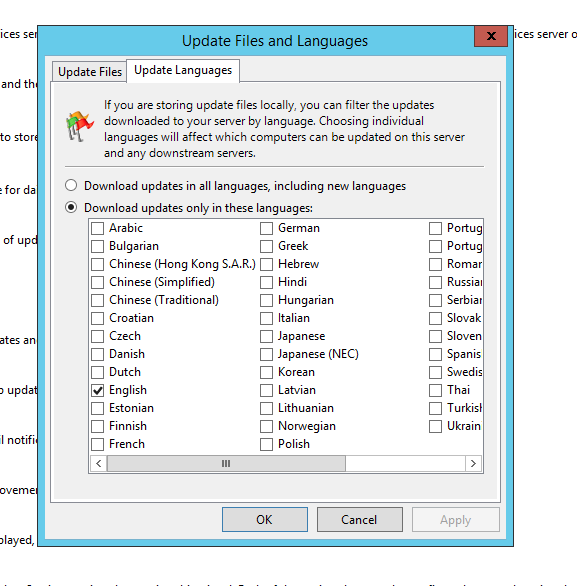Click the Apply button
This screenshot has height=586, width=577.
(456, 519)
